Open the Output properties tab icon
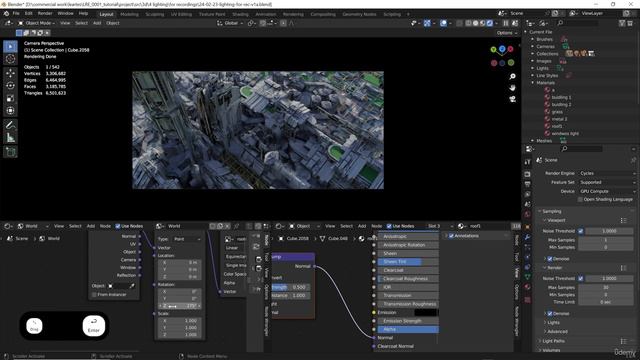 click(527, 184)
